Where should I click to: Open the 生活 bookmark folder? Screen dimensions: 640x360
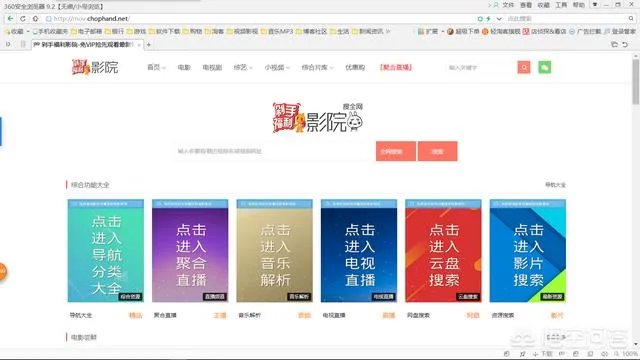[339, 31]
